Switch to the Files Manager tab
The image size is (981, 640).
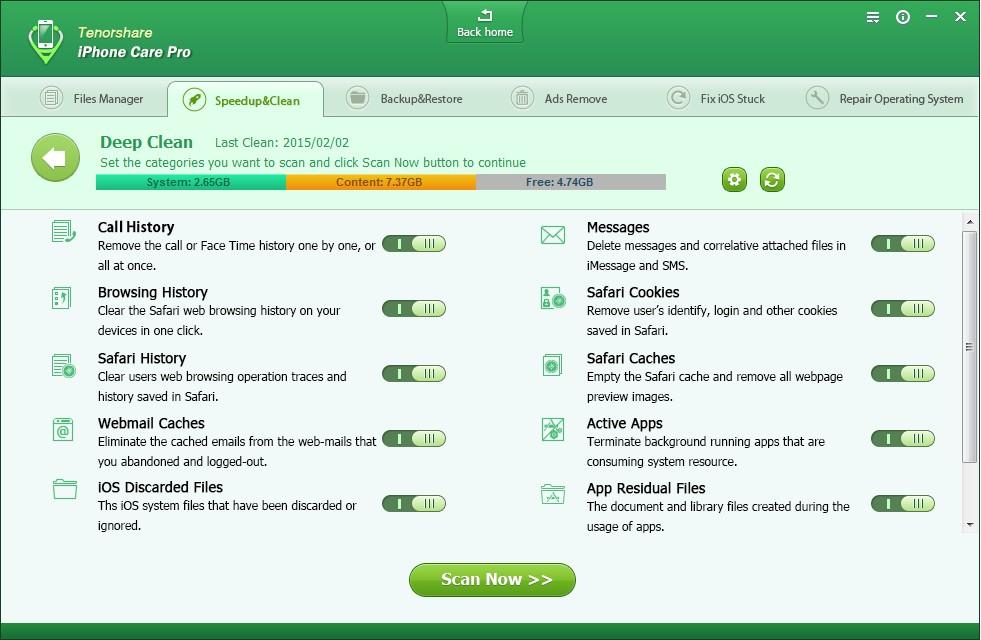91,99
